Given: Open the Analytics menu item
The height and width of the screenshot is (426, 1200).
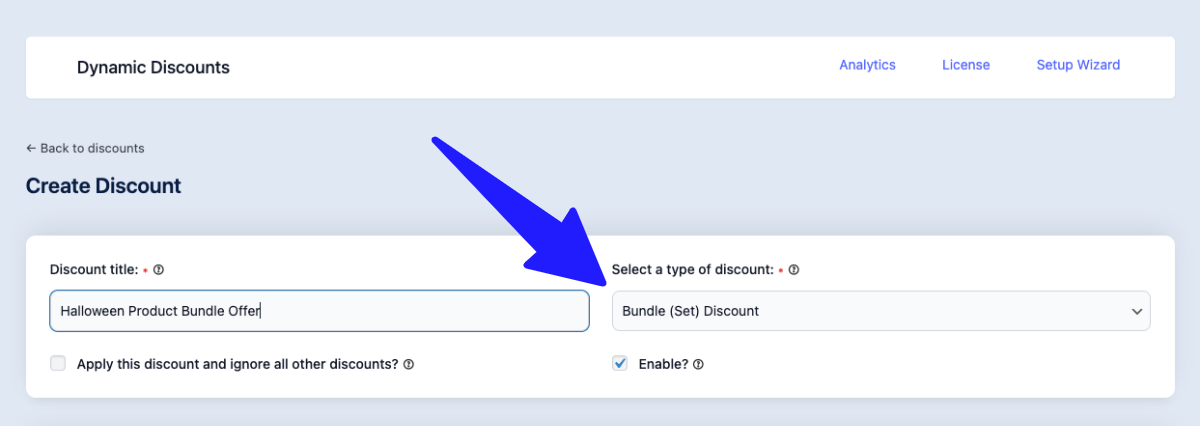Looking at the screenshot, I should [x=867, y=65].
